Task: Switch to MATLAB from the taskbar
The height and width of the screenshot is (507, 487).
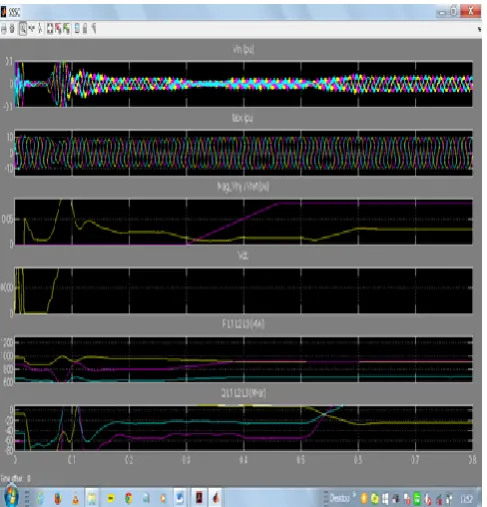Action: click(216, 498)
